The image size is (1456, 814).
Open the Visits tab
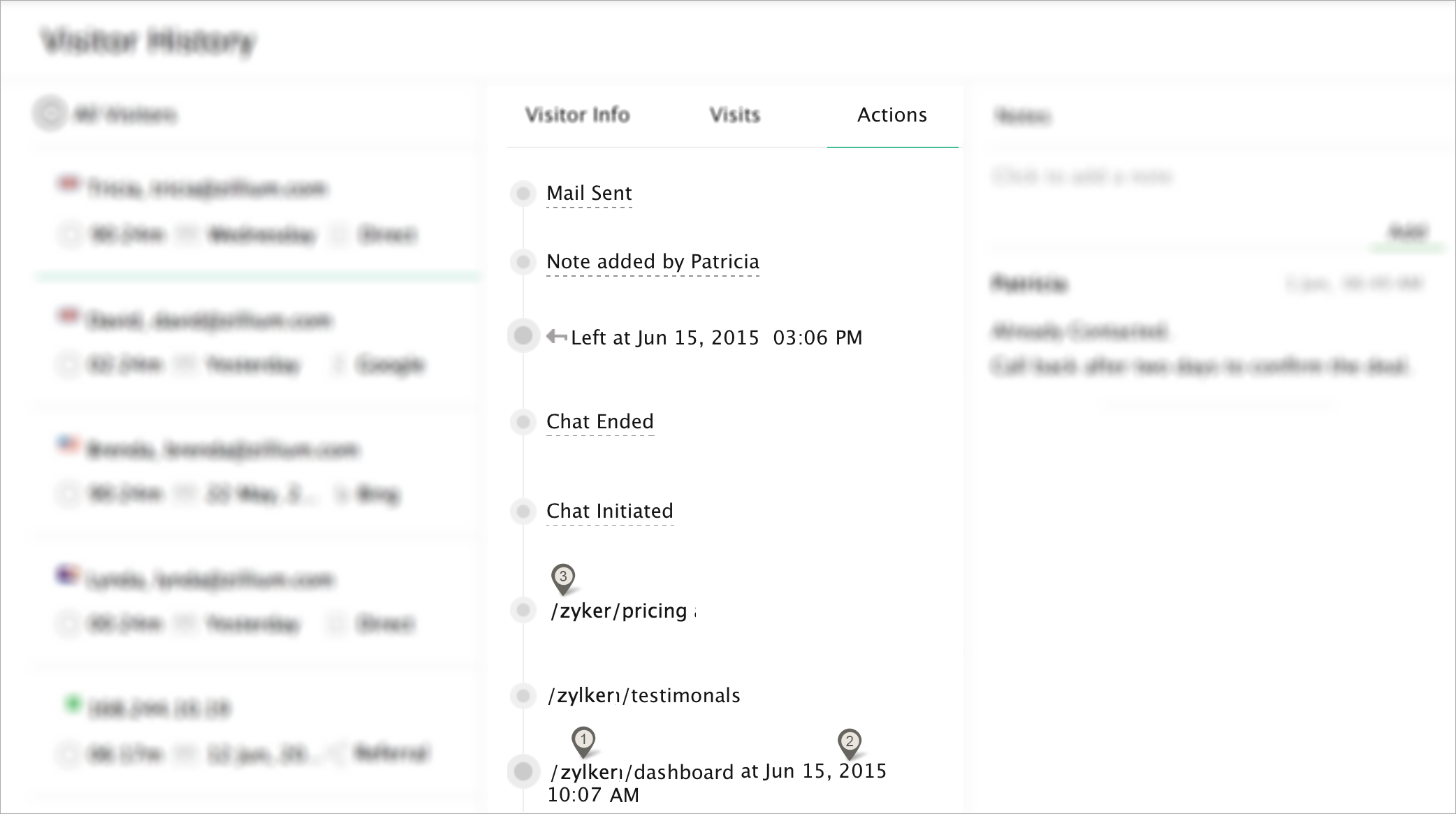pyautogui.click(x=734, y=115)
